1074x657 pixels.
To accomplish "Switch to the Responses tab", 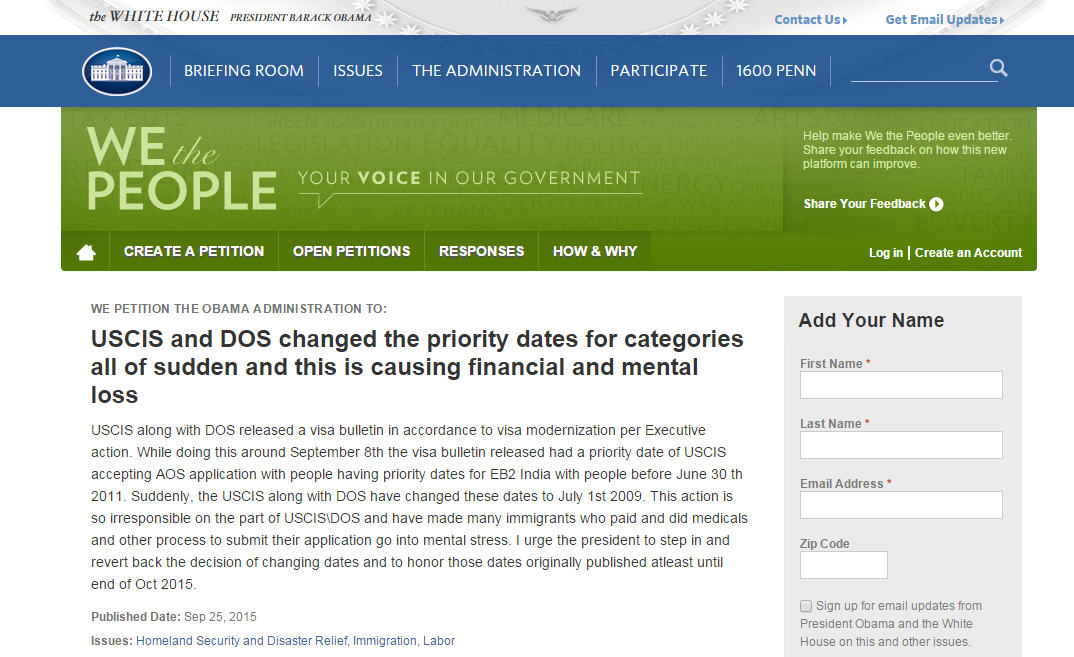I will [482, 251].
